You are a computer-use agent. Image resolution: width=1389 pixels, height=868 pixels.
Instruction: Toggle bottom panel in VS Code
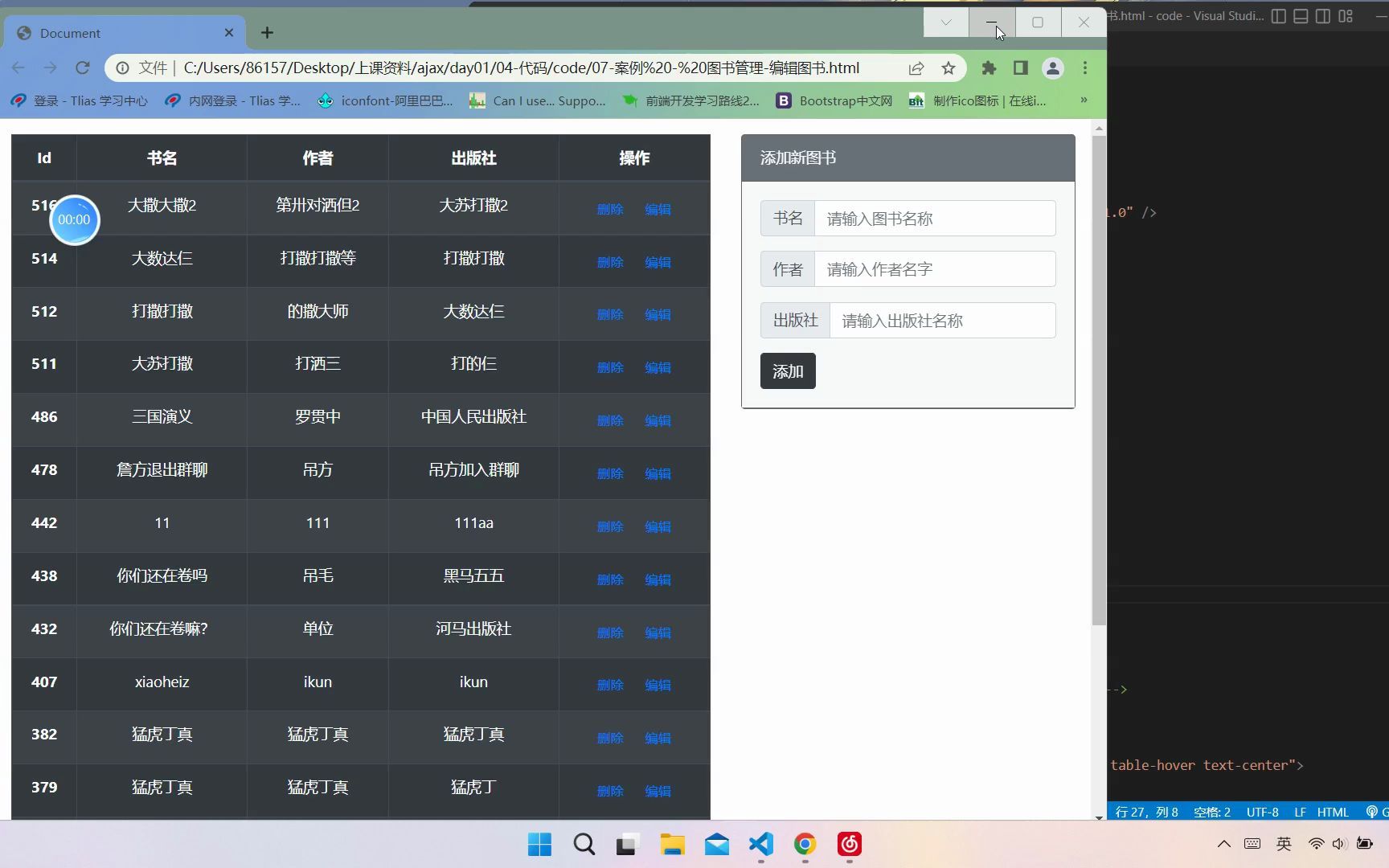(1301, 16)
